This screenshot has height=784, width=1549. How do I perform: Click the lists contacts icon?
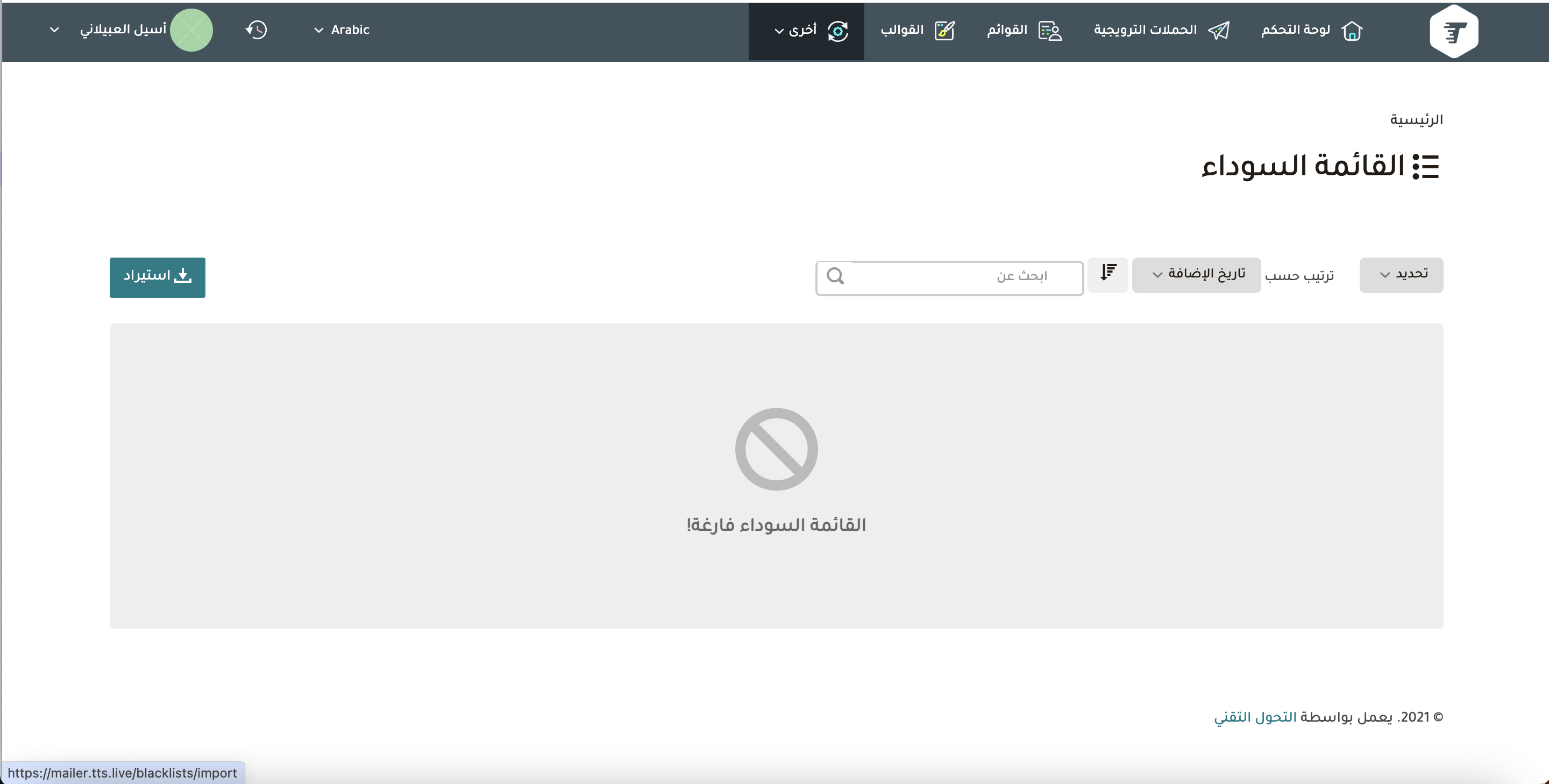[x=1050, y=31]
